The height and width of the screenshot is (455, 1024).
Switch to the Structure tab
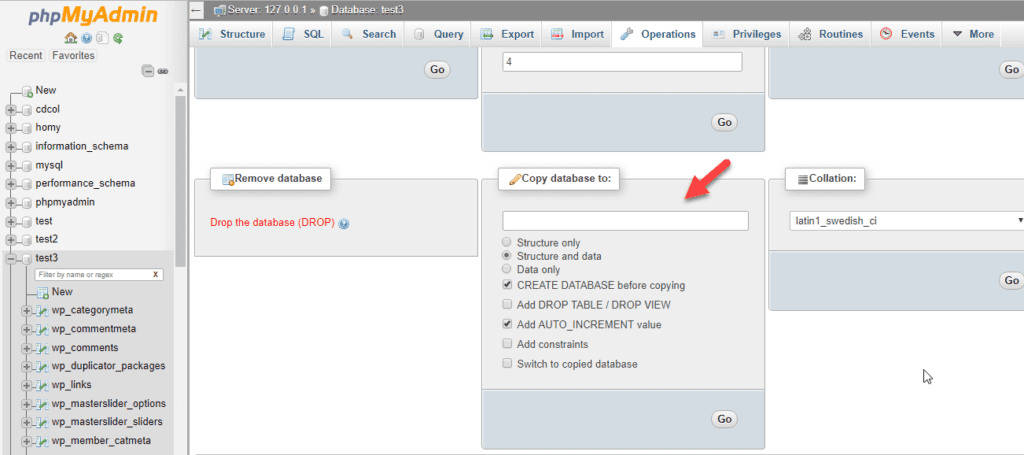[x=232, y=35]
